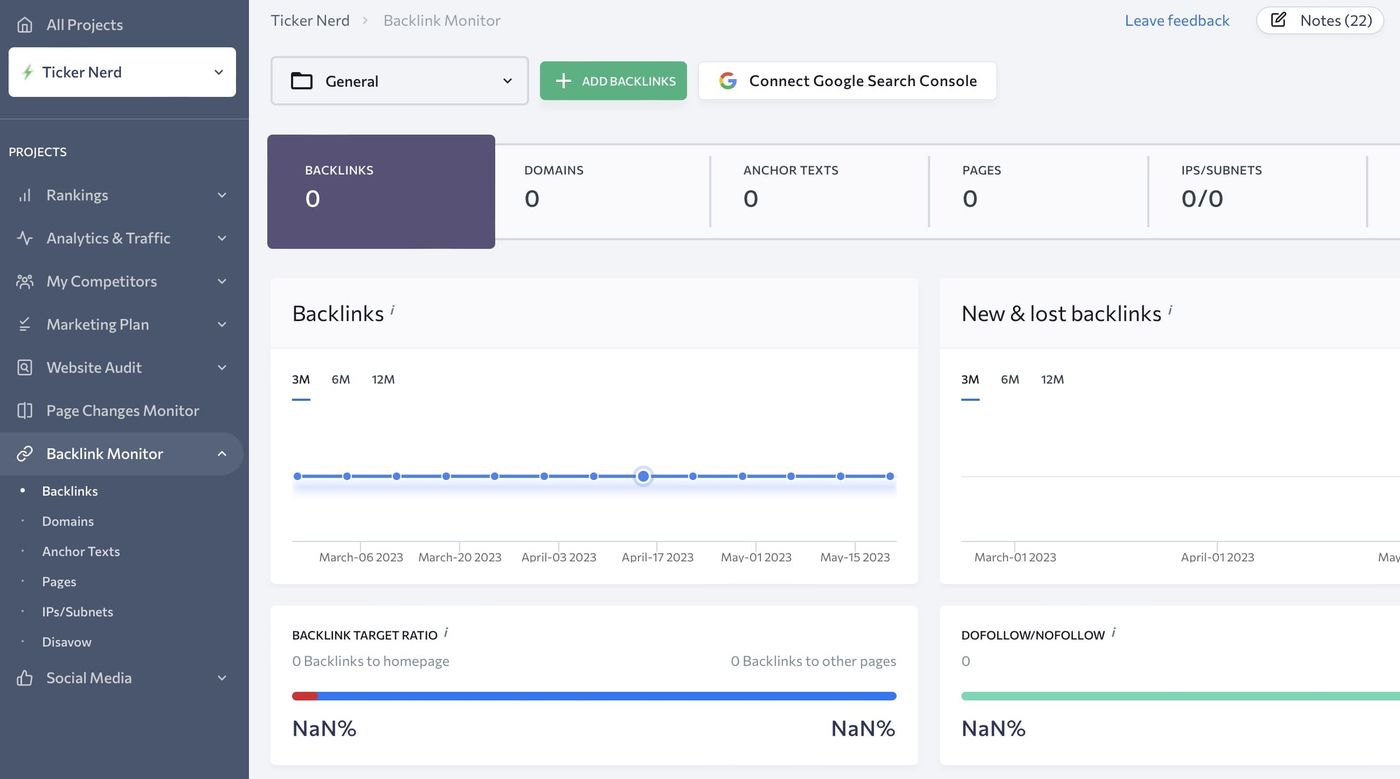This screenshot has width=1400, height=779.
Task: Click the Leave feedback link
Action: (x=1177, y=20)
